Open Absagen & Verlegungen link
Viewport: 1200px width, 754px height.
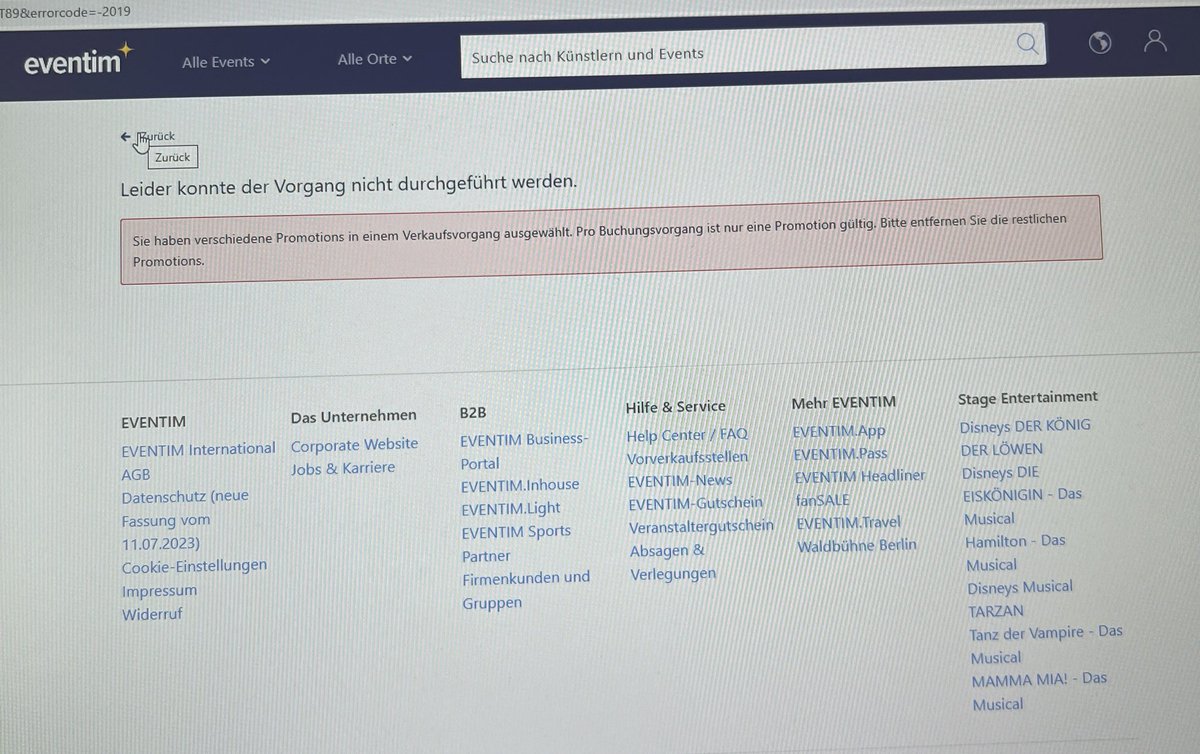(x=672, y=562)
